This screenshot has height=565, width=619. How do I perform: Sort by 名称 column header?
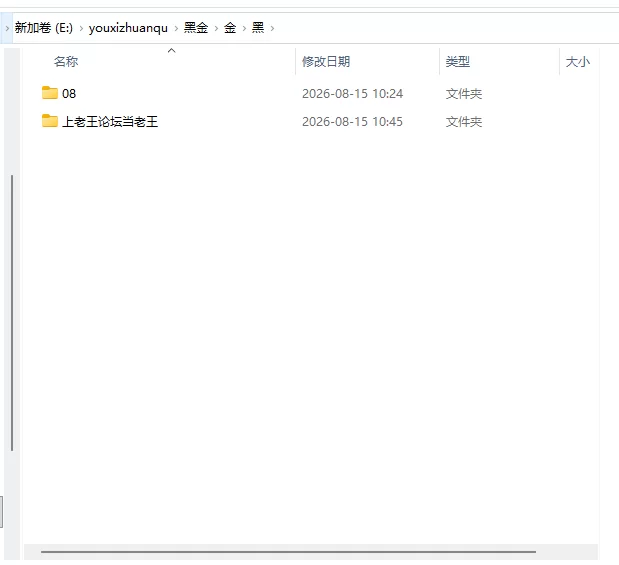(66, 62)
